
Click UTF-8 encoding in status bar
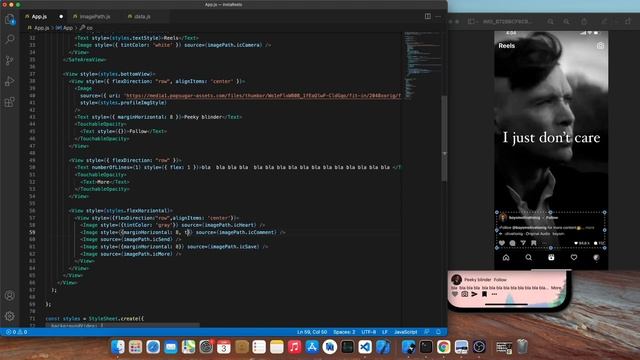[x=369, y=332]
